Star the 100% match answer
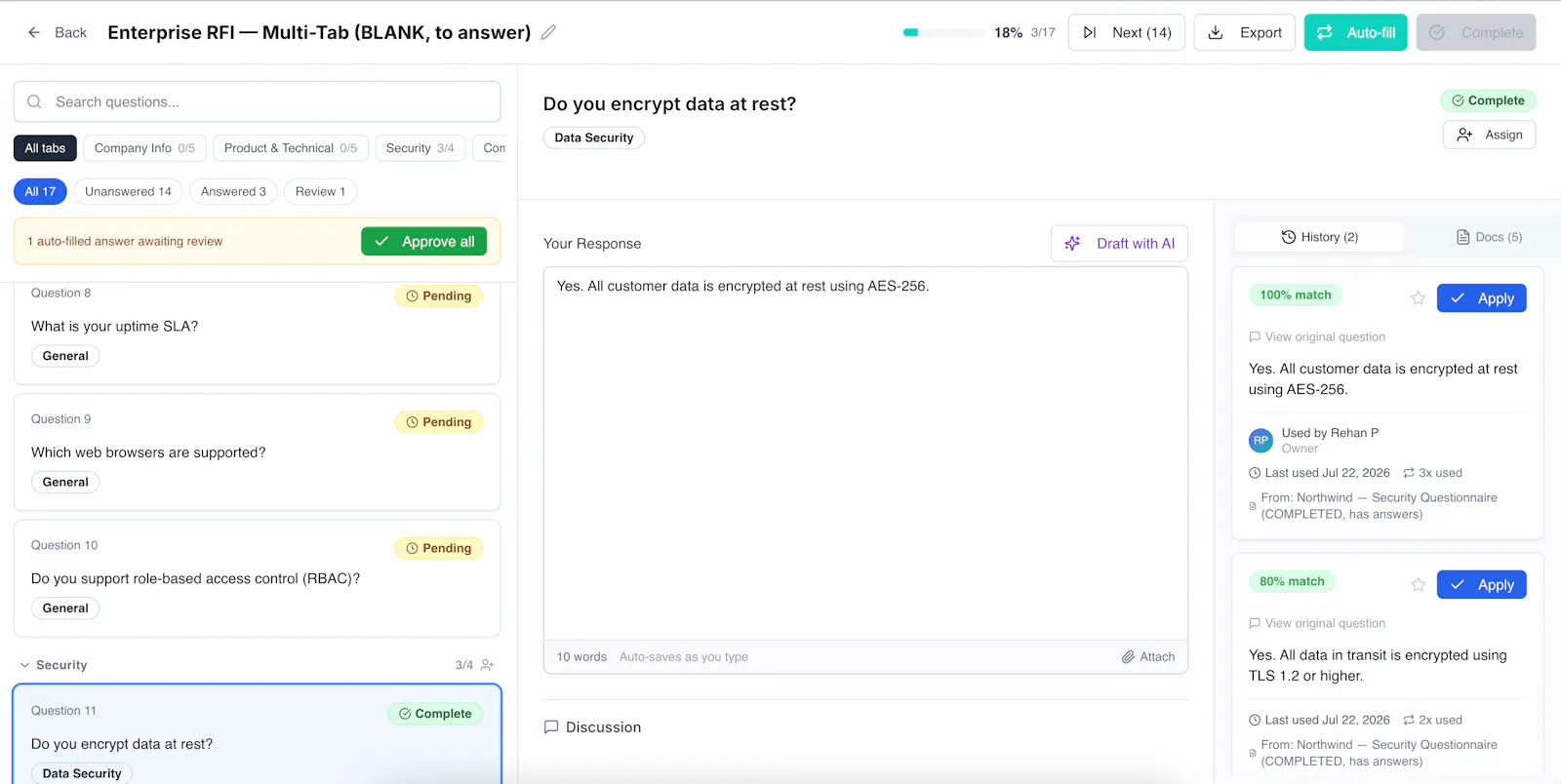1561x784 pixels. 1418,298
